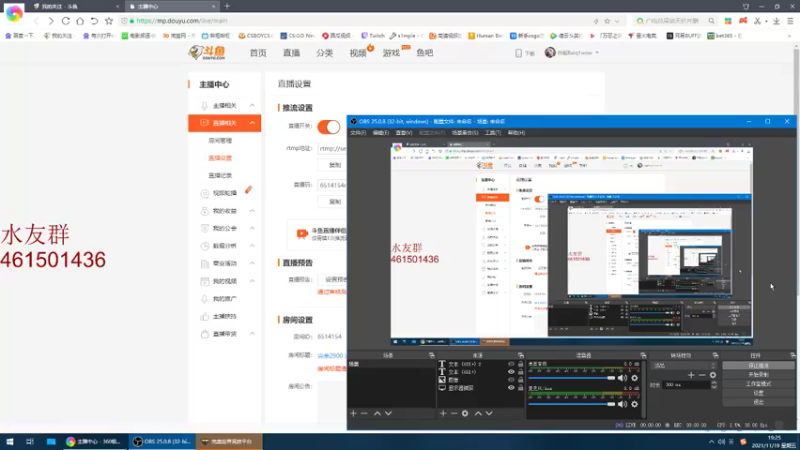The width and height of the screenshot is (800, 450).
Task: Open the 视频轮播 sidebar item
Action: point(224,193)
